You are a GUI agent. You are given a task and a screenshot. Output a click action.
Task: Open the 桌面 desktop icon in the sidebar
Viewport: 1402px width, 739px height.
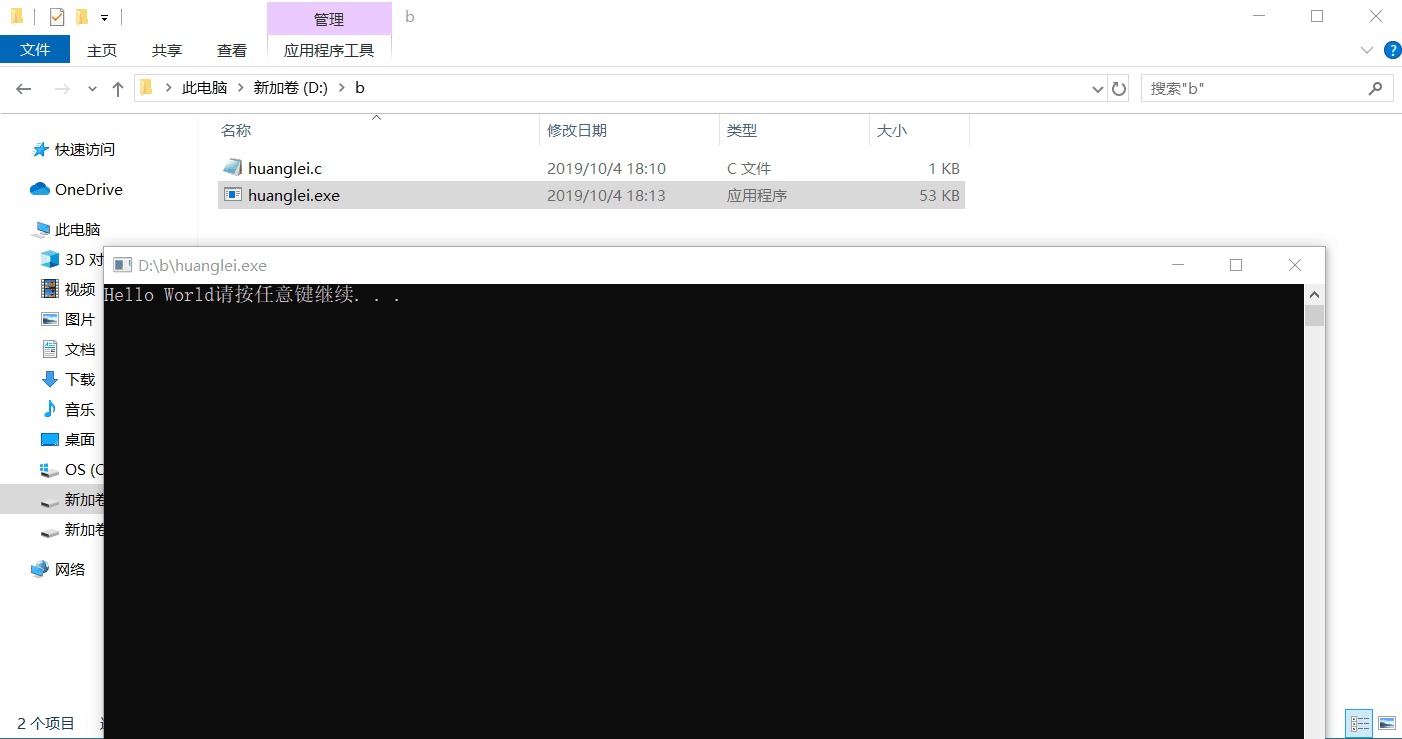50,439
